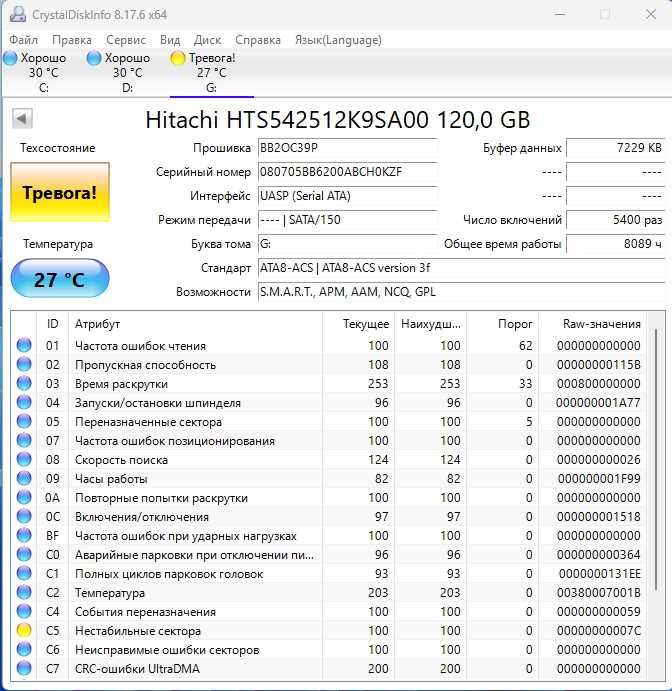Click status orb for attribute 09 row
Screen dimensions: 672x691
[x=24, y=478]
